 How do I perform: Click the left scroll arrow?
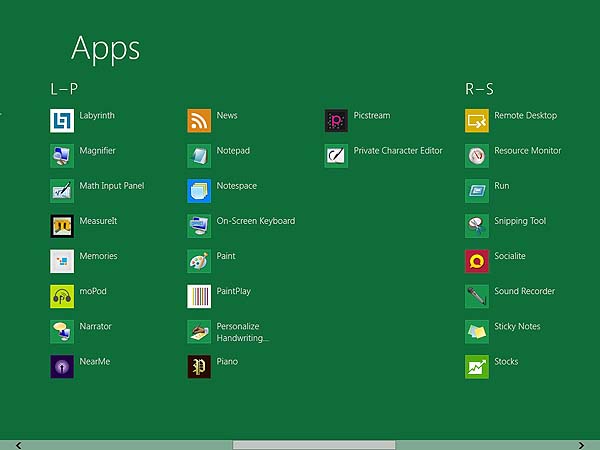[x=18, y=445]
